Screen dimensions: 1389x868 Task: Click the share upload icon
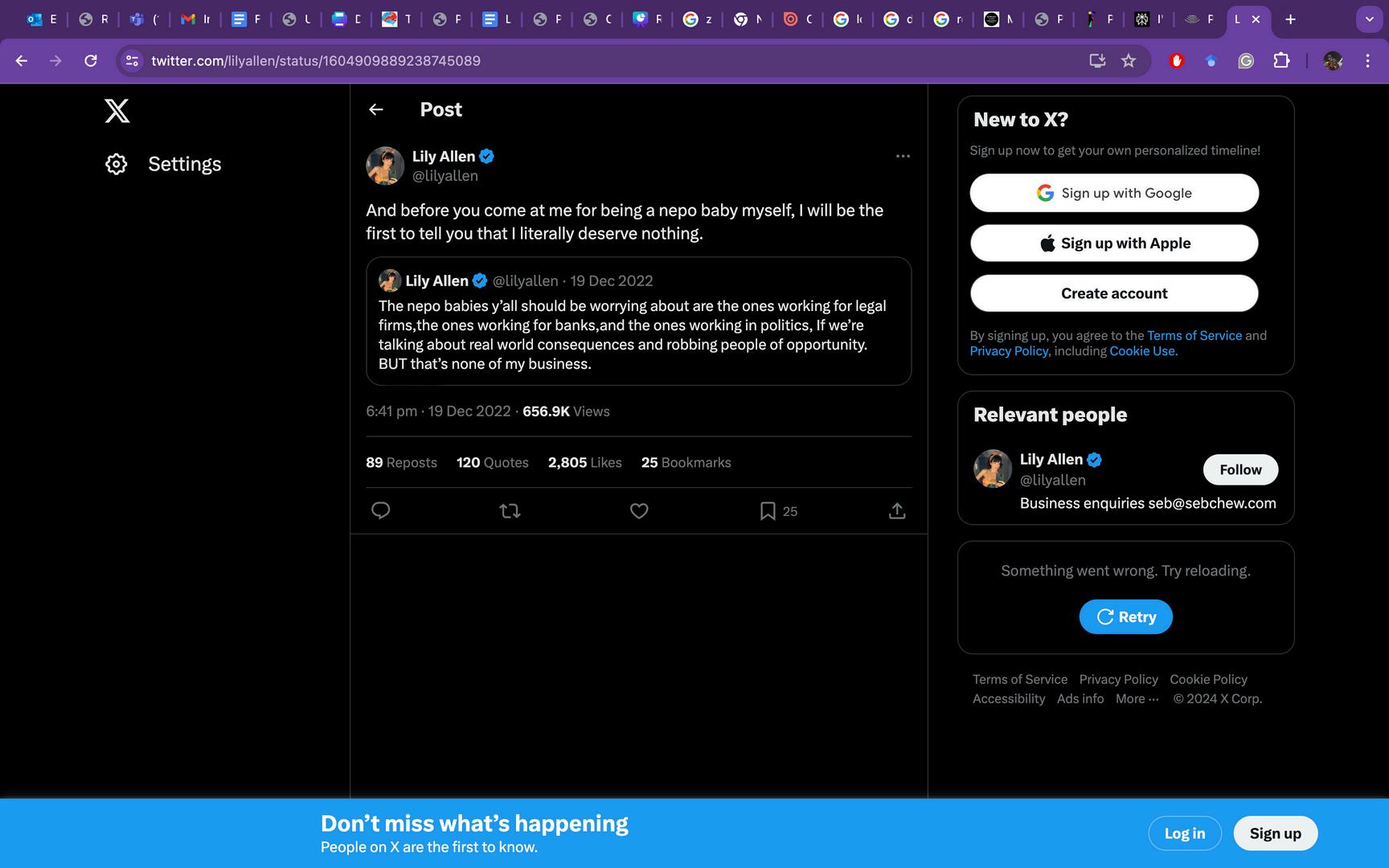897,510
